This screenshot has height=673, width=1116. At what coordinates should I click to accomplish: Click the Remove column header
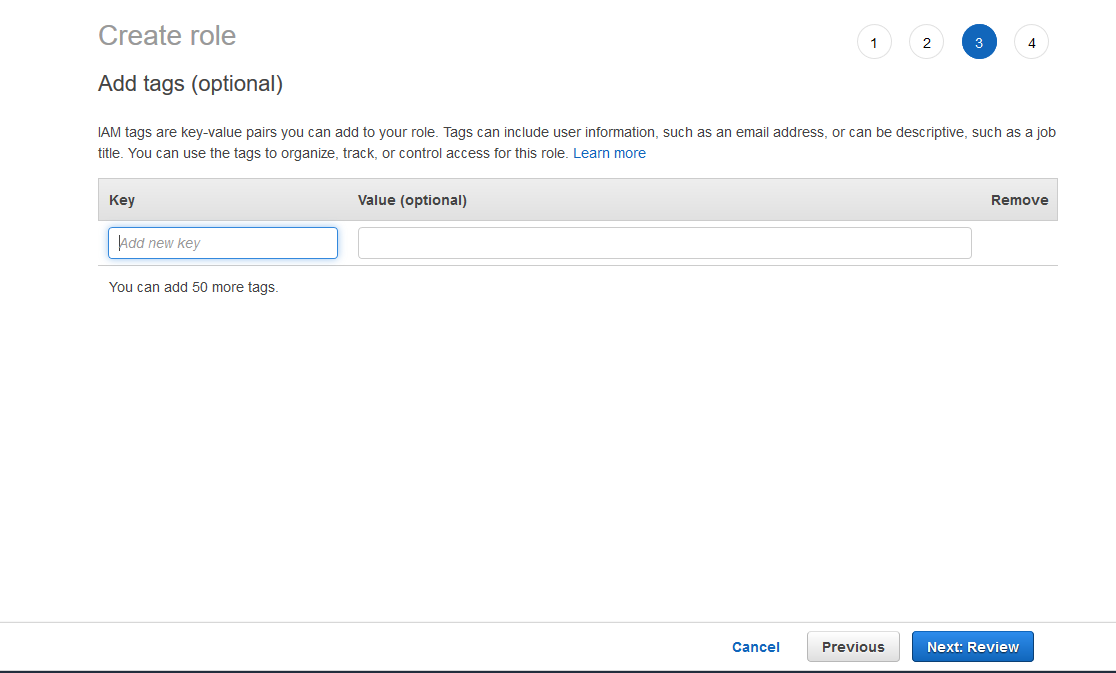pyautogui.click(x=1019, y=200)
